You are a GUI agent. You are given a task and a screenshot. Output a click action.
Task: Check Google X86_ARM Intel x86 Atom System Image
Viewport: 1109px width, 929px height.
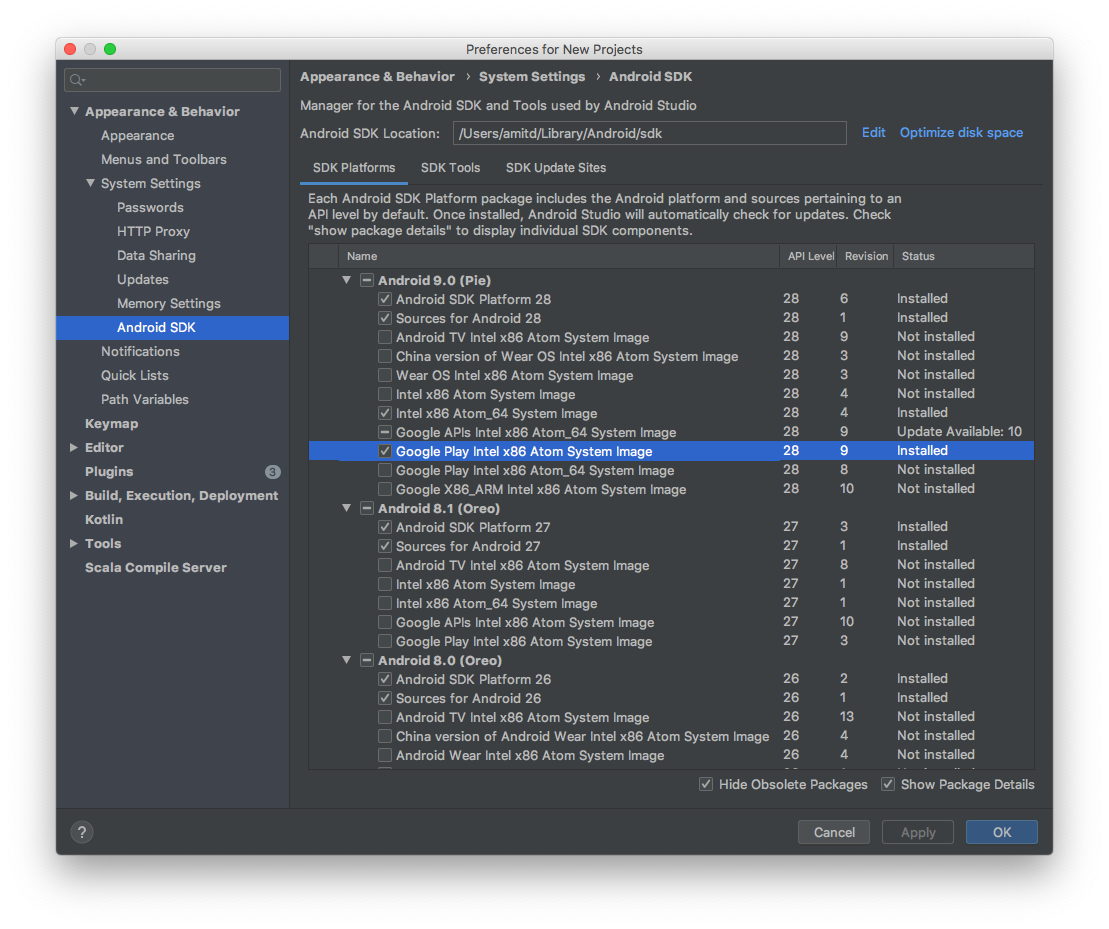pyautogui.click(x=385, y=489)
